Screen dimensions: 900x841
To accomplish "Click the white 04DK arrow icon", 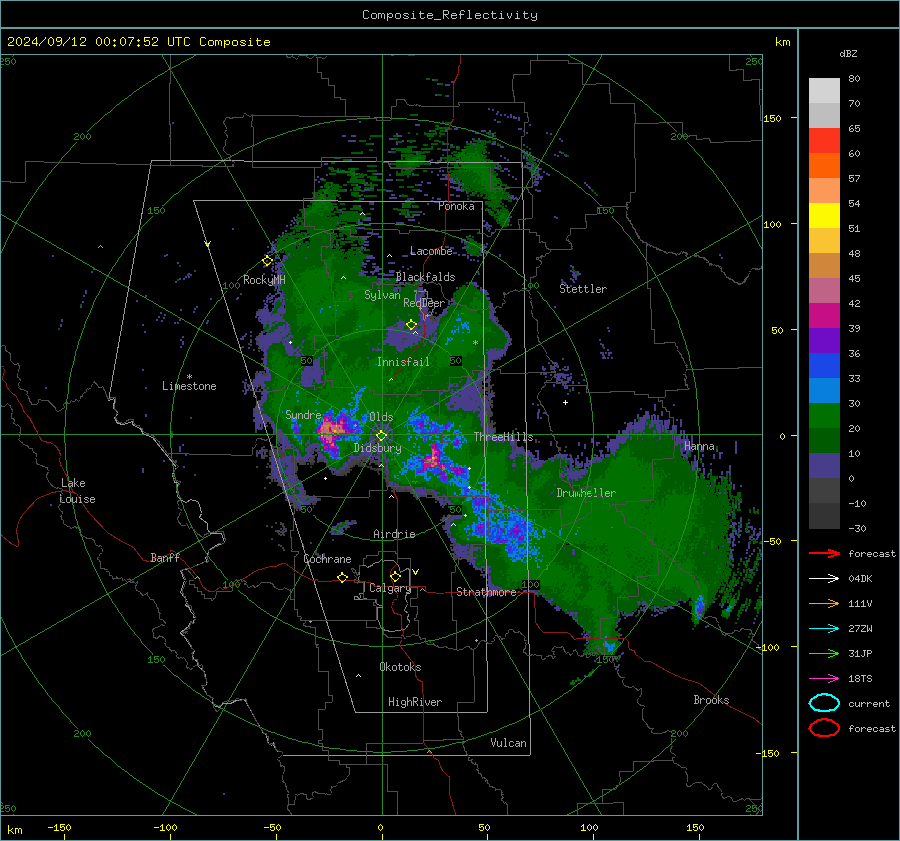I will pyautogui.click(x=824, y=578).
